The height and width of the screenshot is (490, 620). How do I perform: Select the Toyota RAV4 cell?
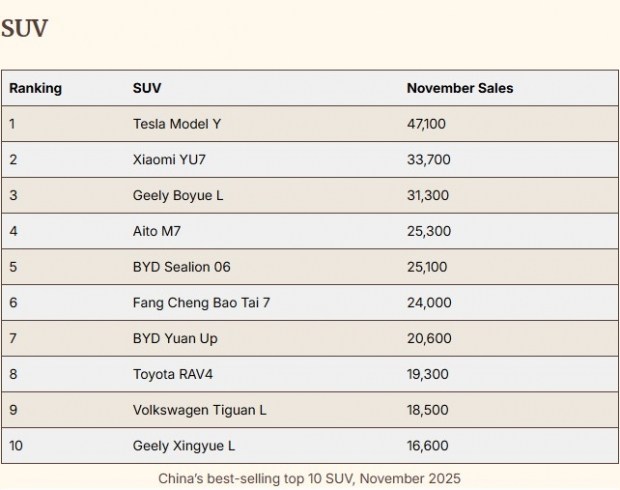pos(173,374)
